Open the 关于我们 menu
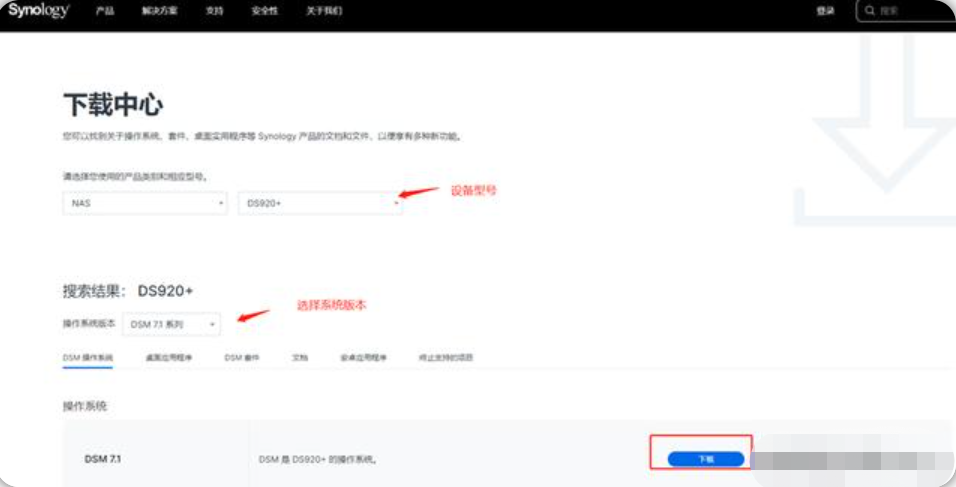This screenshot has height=487, width=956. click(x=324, y=11)
